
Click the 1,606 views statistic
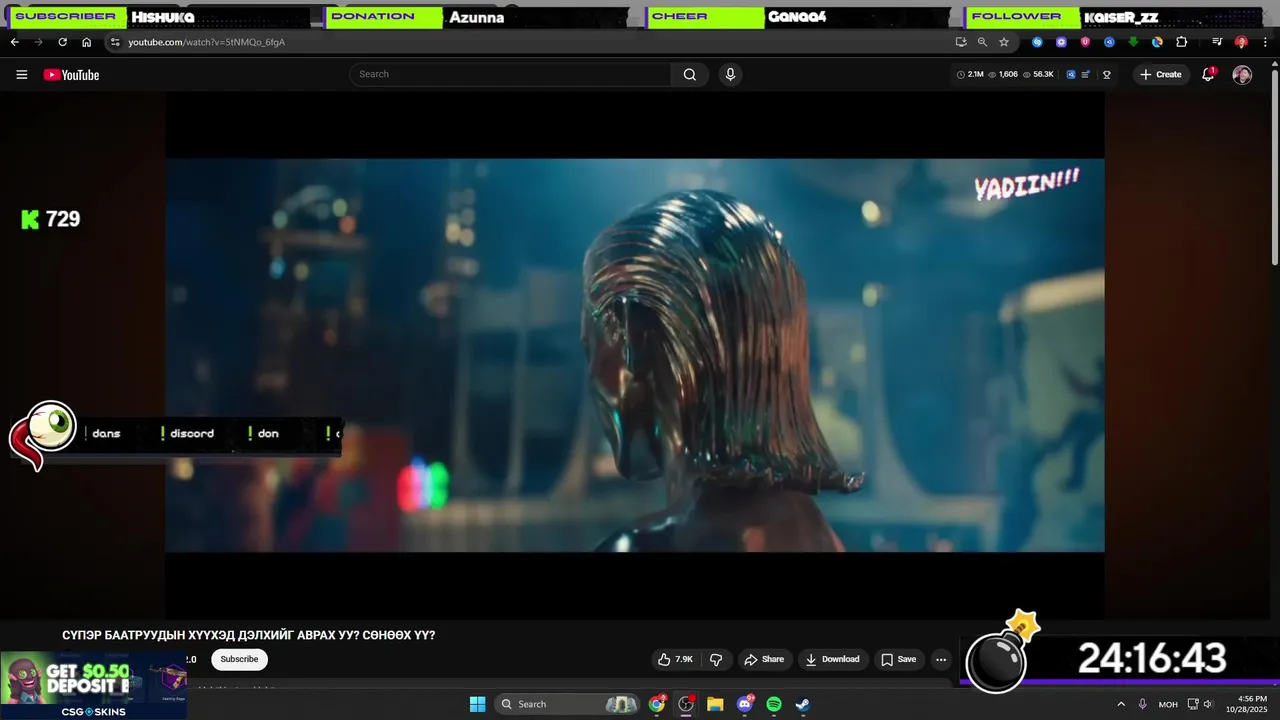(x=1003, y=74)
